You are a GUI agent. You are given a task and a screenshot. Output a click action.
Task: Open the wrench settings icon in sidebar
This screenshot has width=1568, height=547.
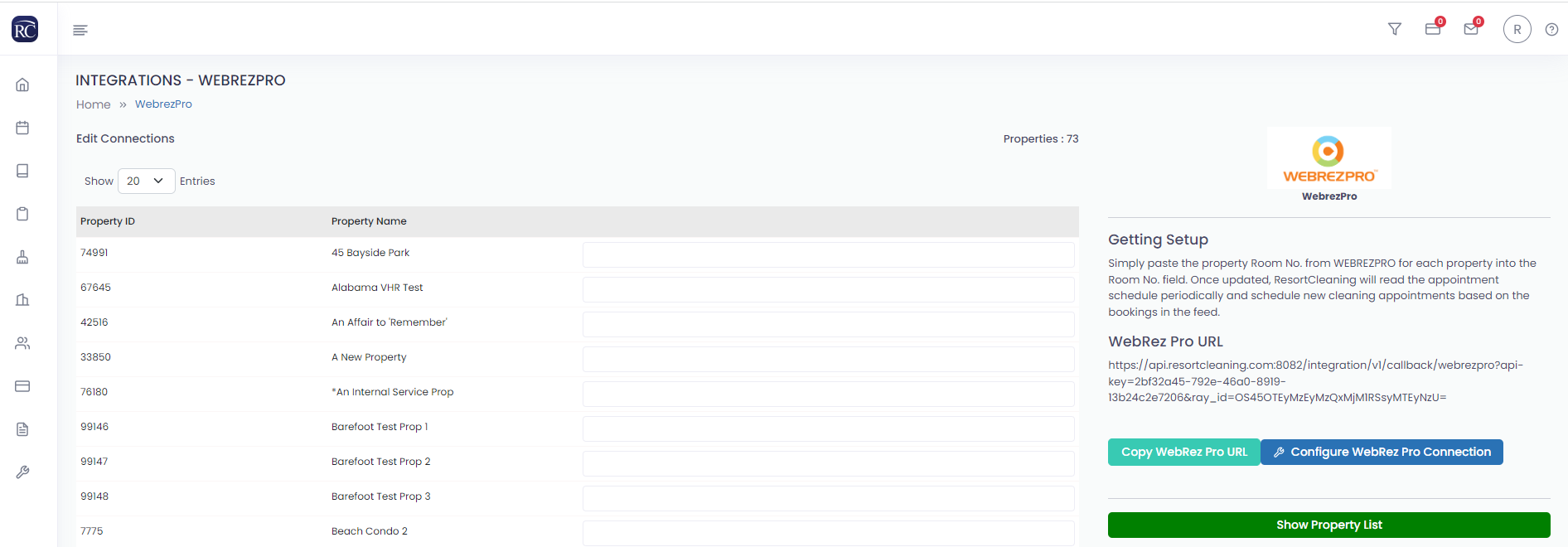click(22, 472)
